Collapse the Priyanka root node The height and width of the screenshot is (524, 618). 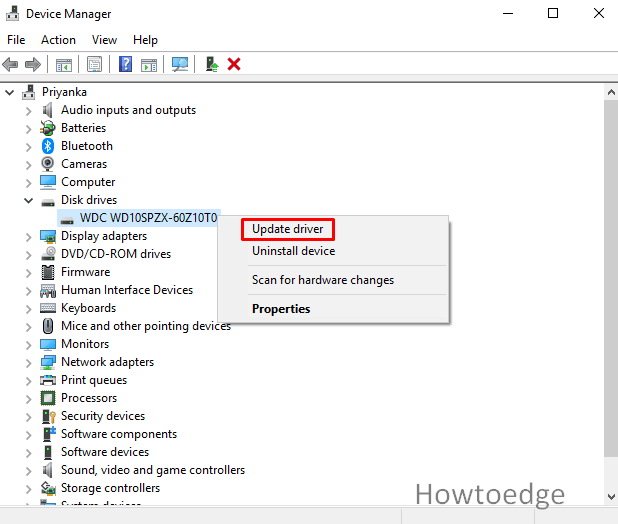click(10, 92)
